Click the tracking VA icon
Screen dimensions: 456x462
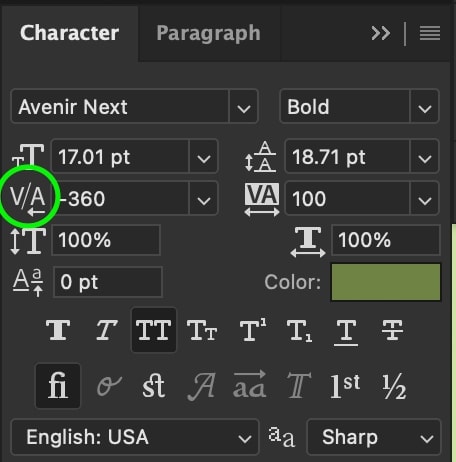[262, 200]
